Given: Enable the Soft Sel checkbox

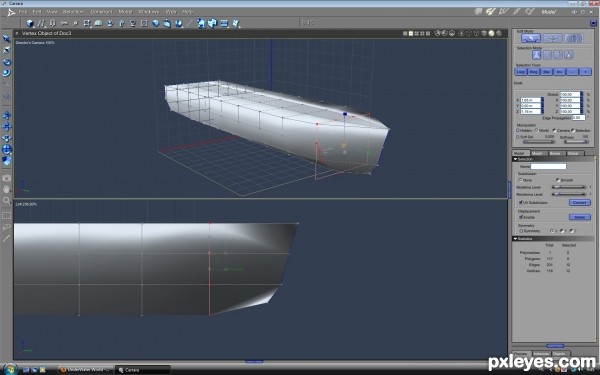Looking at the screenshot, I should pyautogui.click(x=518, y=137).
